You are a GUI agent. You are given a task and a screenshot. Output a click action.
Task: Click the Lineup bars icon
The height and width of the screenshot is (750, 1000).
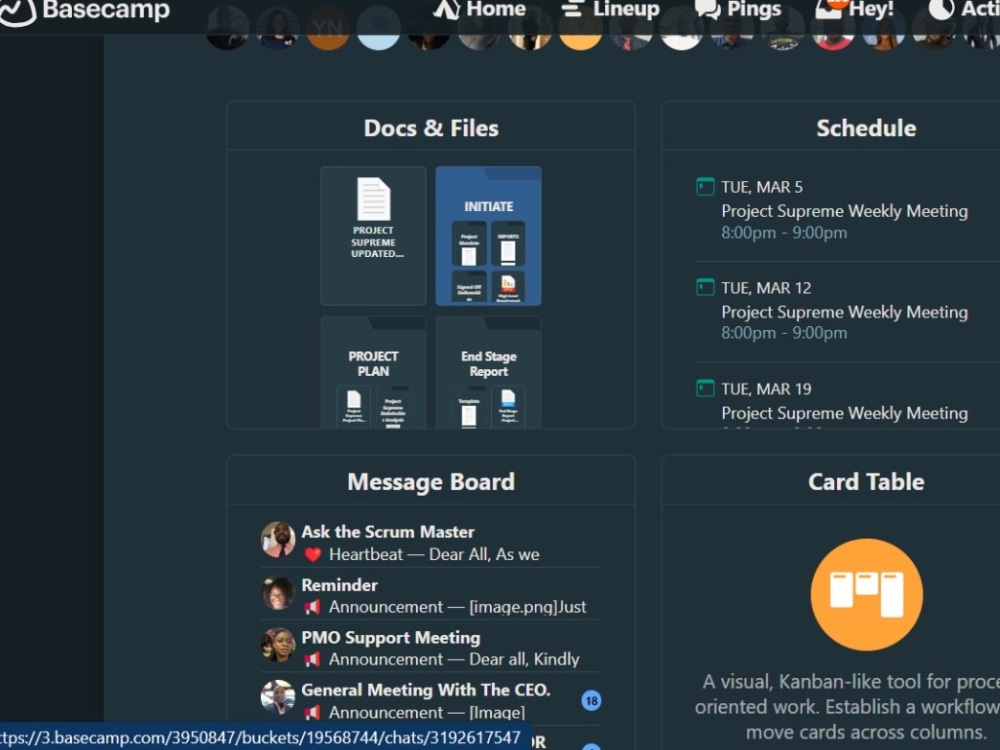(573, 9)
